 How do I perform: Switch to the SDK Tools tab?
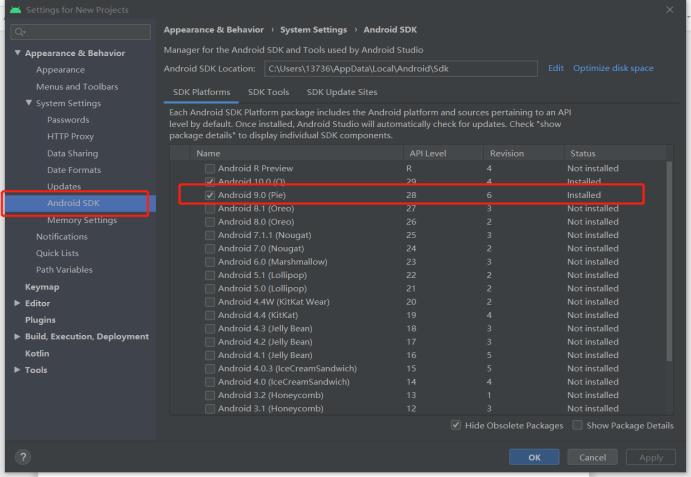268,92
